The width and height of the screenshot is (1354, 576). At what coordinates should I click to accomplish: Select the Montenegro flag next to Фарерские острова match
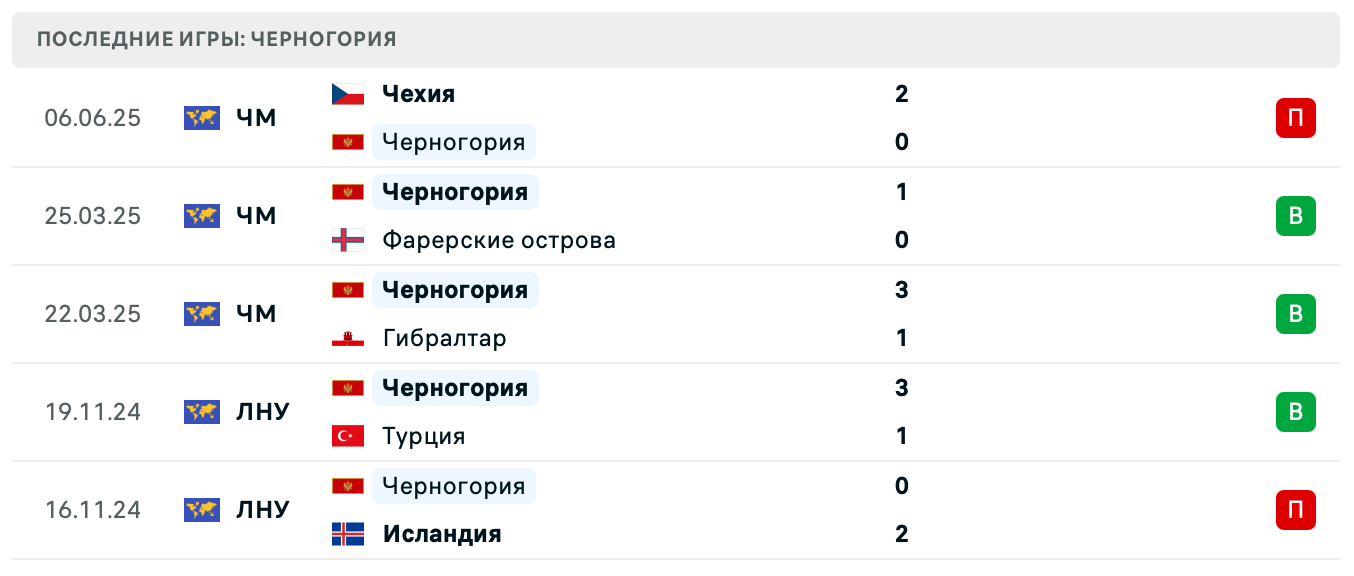pos(348,191)
